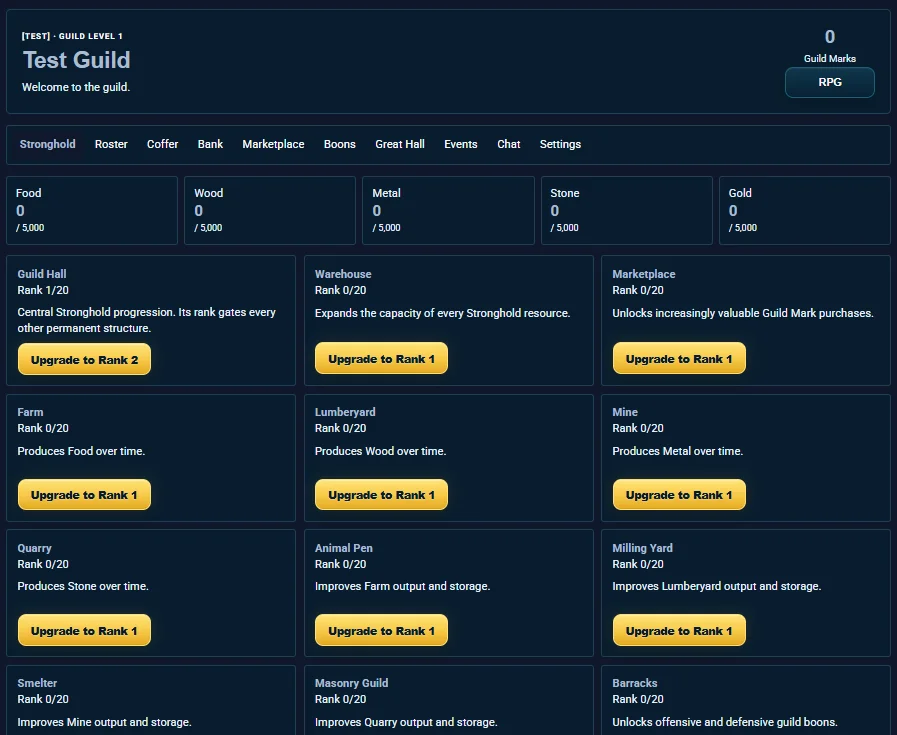Image resolution: width=897 pixels, height=735 pixels.
Task: Click the "Warehouse" card title
Action: pos(343,274)
